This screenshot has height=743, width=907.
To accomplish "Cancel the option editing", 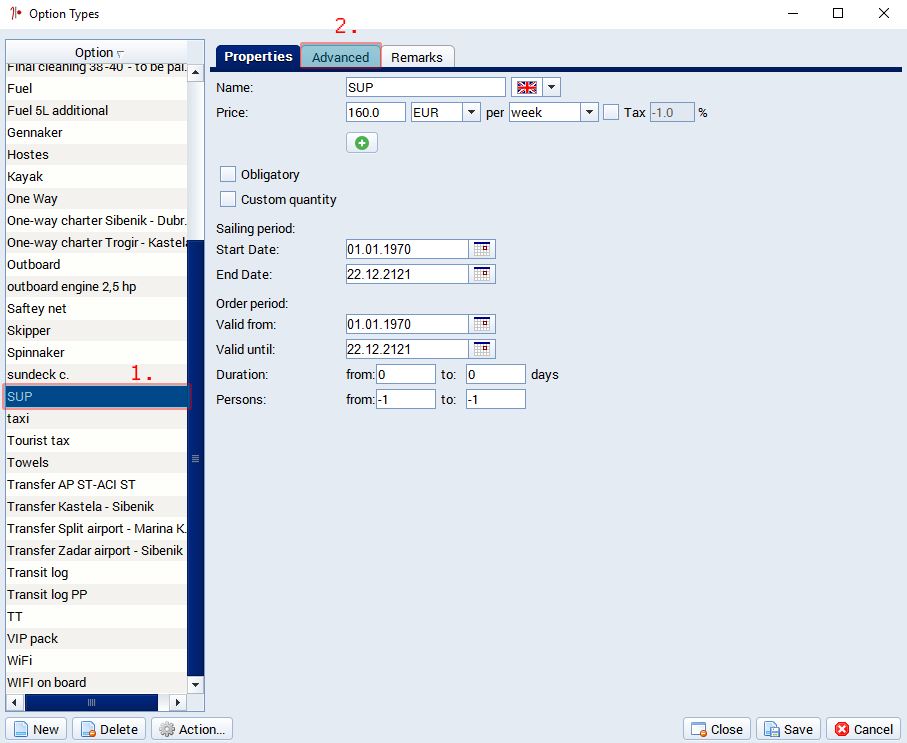I will (x=864, y=729).
